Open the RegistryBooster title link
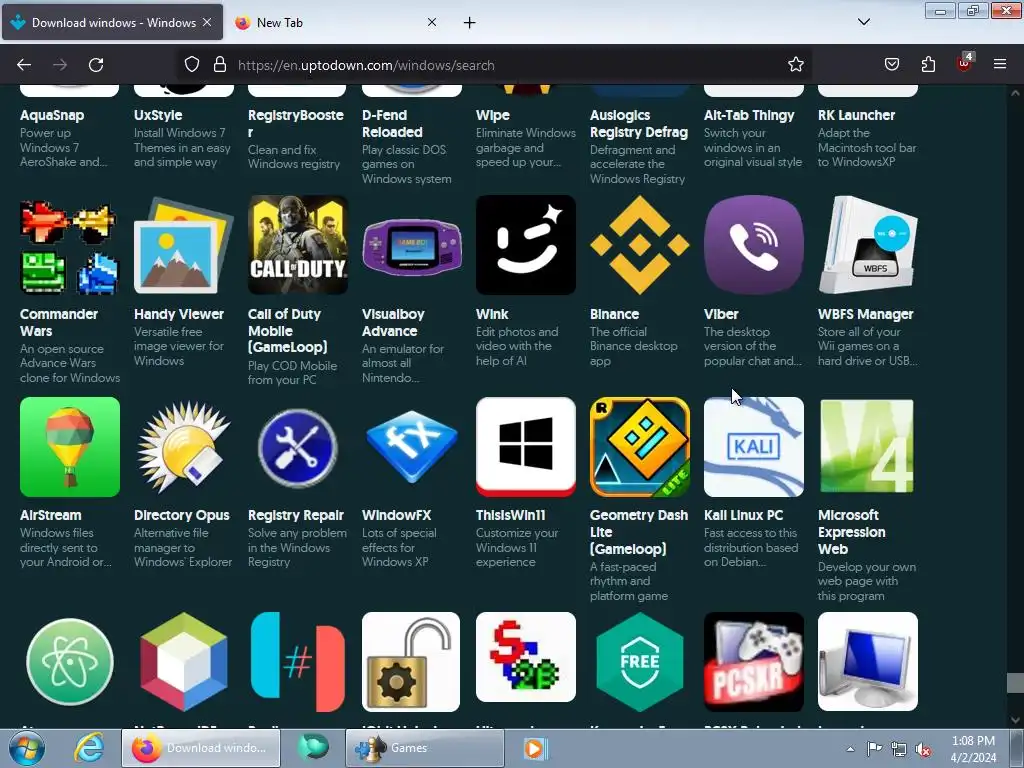 click(296, 123)
